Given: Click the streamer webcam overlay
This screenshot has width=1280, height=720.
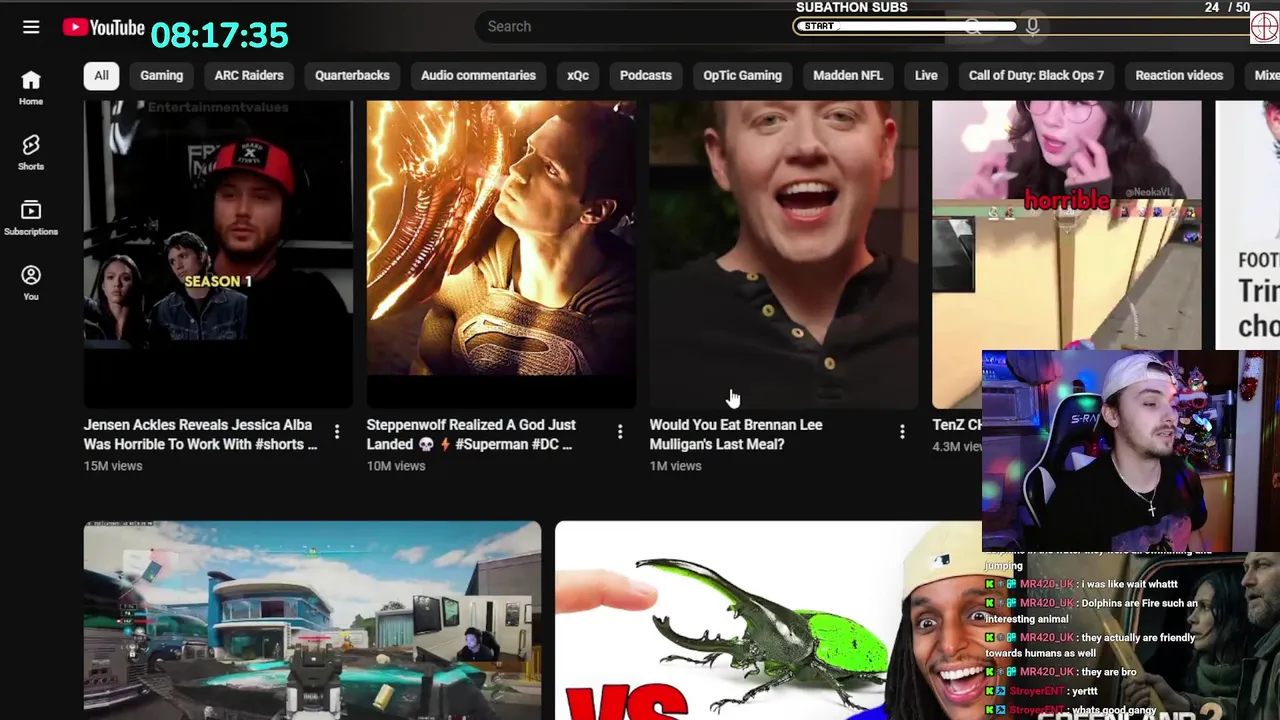Looking at the screenshot, I should pyautogui.click(x=1130, y=450).
